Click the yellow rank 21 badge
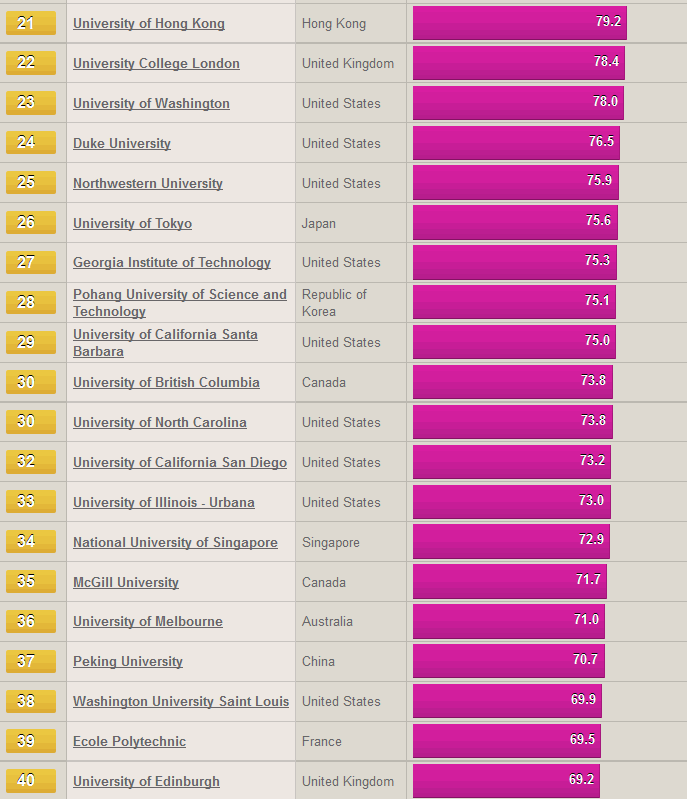687x799 pixels. click(31, 23)
